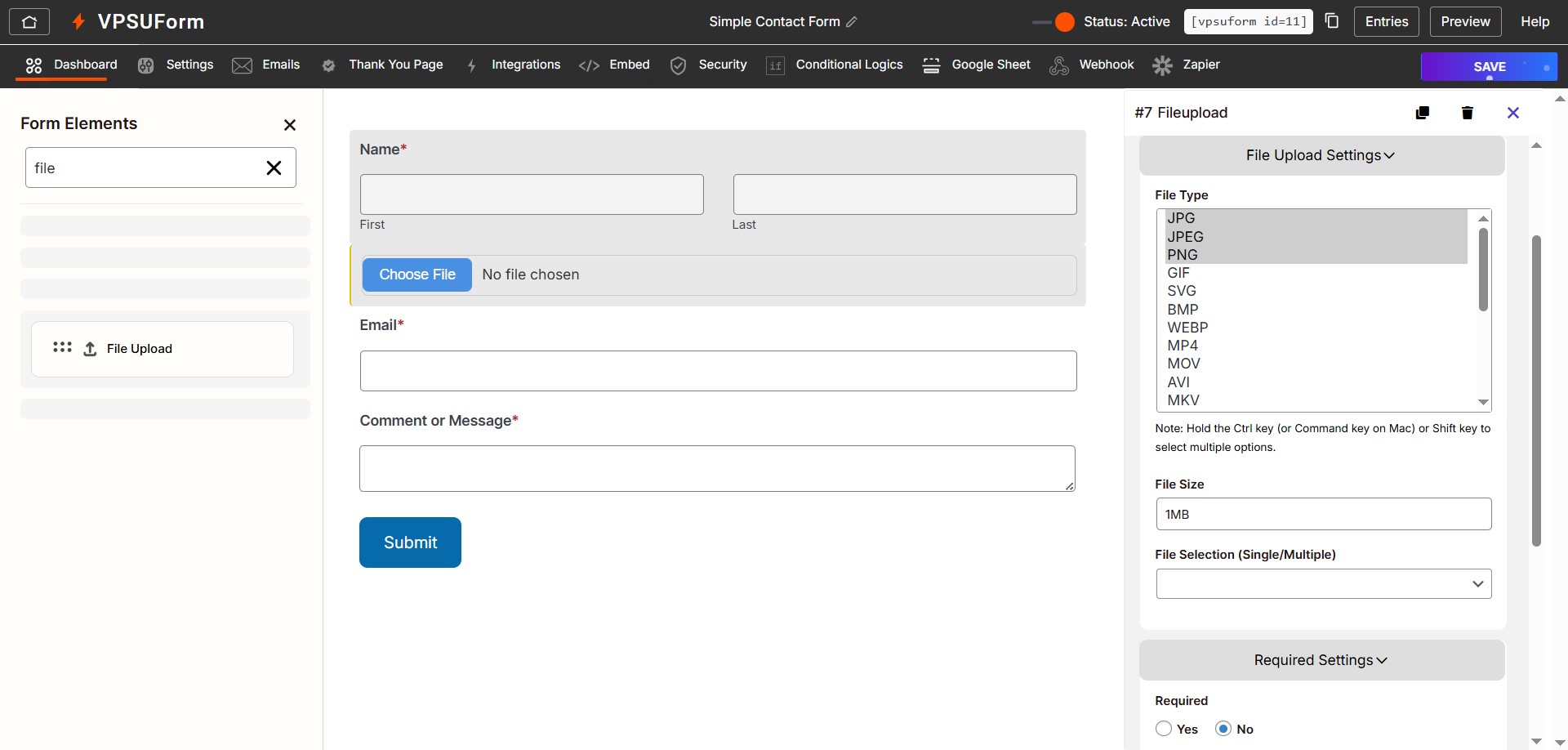This screenshot has height=750, width=1568.
Task: Open Conditional Logics settings
Action: 775,65
